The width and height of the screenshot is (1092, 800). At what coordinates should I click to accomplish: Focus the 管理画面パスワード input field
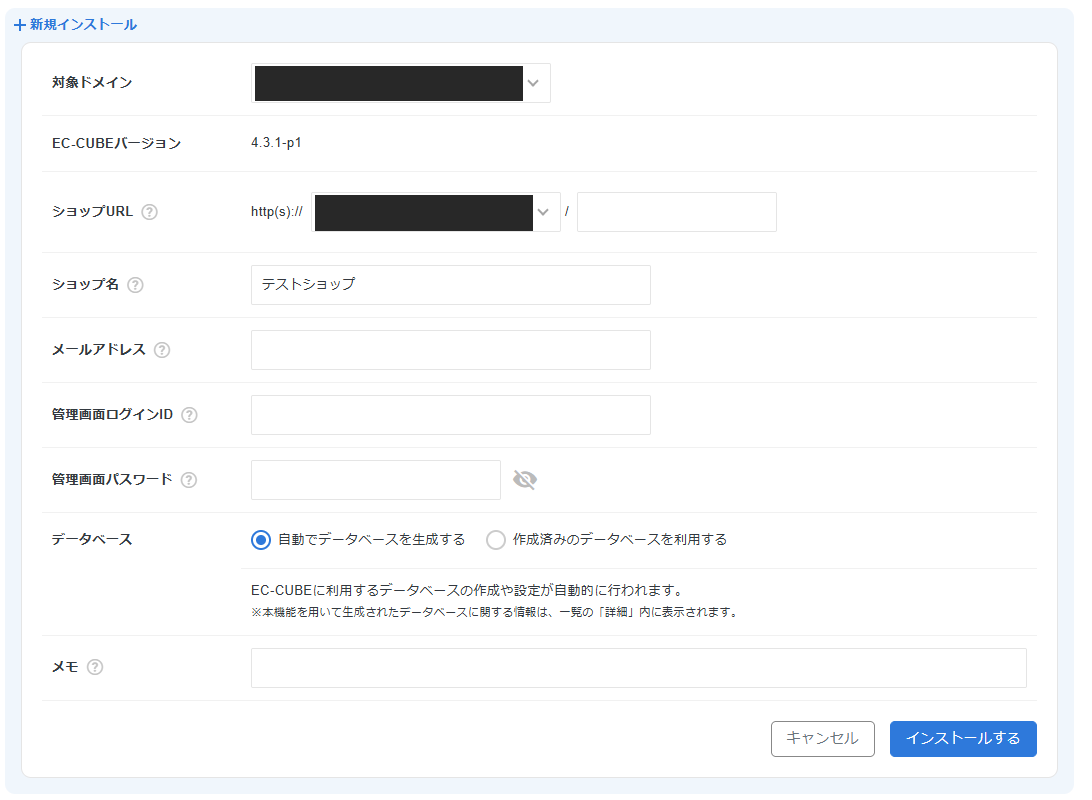coord(375,480)
